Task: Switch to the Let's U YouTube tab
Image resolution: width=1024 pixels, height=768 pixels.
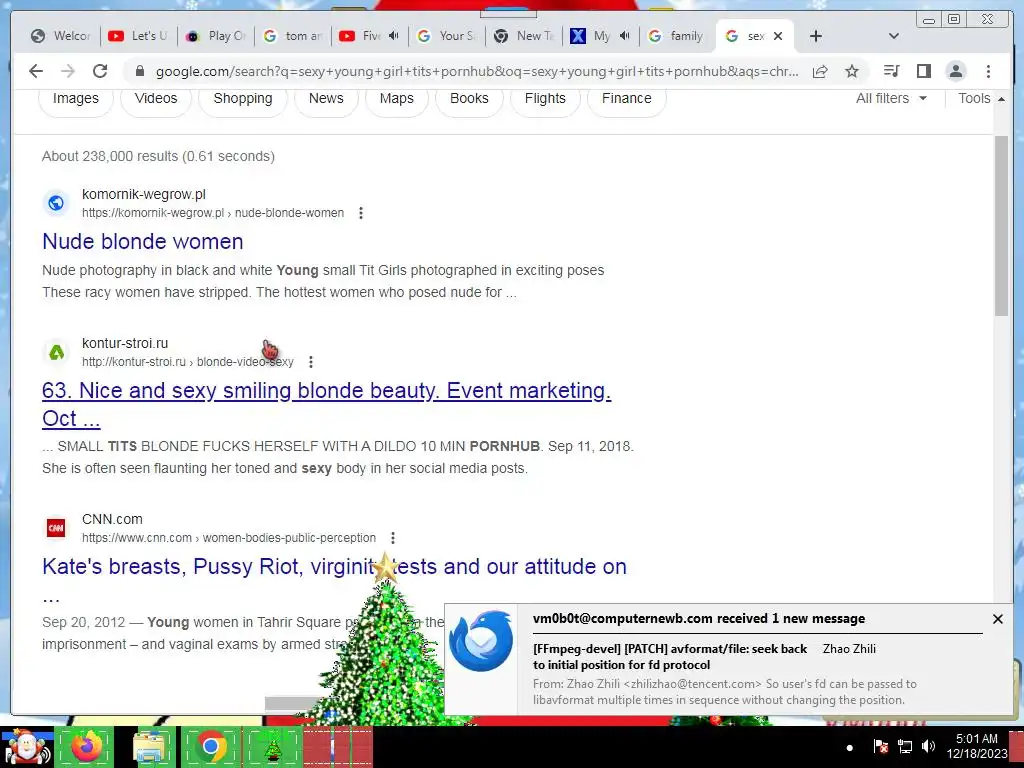Action: click(x=138, y=36)
